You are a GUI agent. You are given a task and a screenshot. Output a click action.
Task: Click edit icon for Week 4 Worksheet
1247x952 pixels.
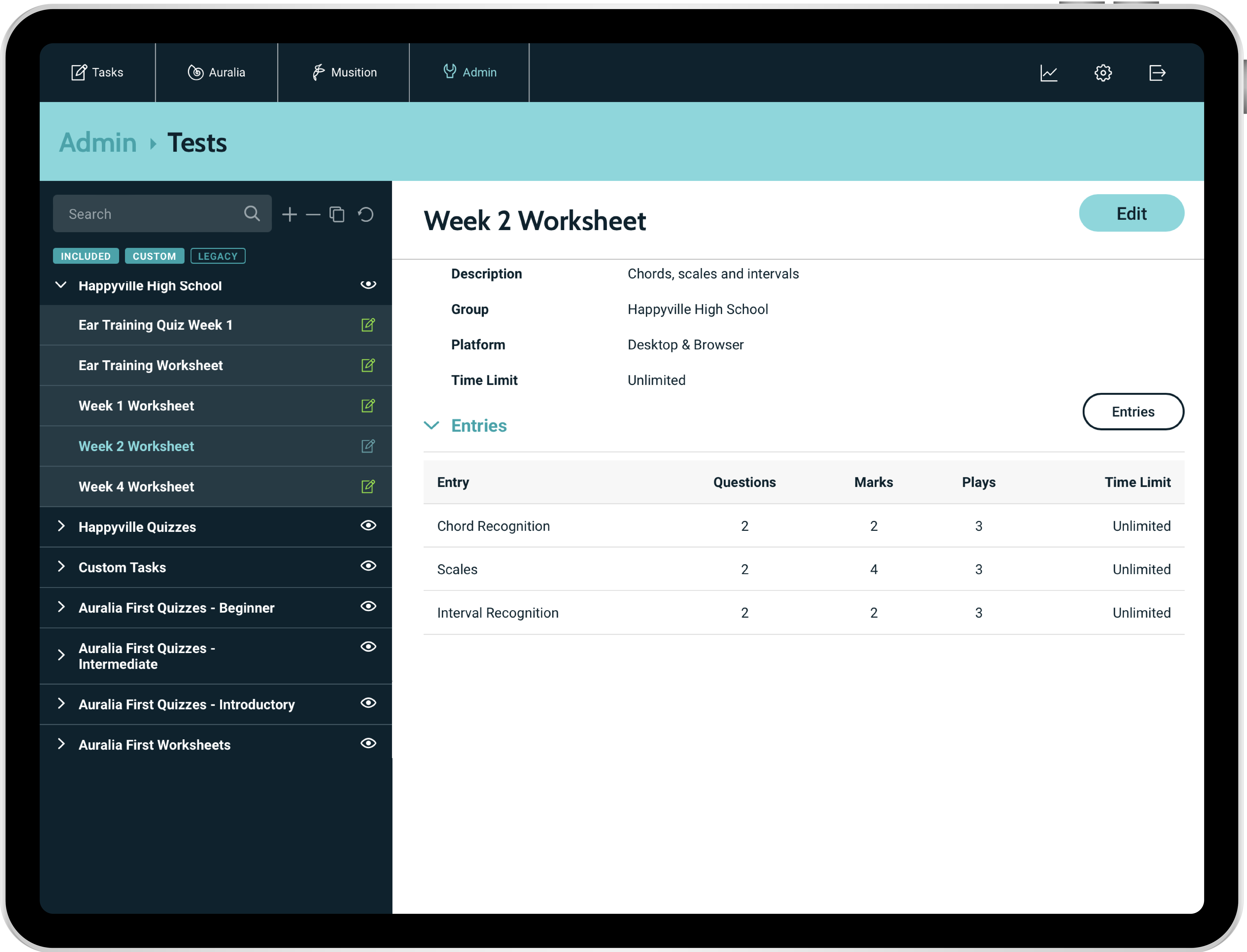(x=368, y=486)
